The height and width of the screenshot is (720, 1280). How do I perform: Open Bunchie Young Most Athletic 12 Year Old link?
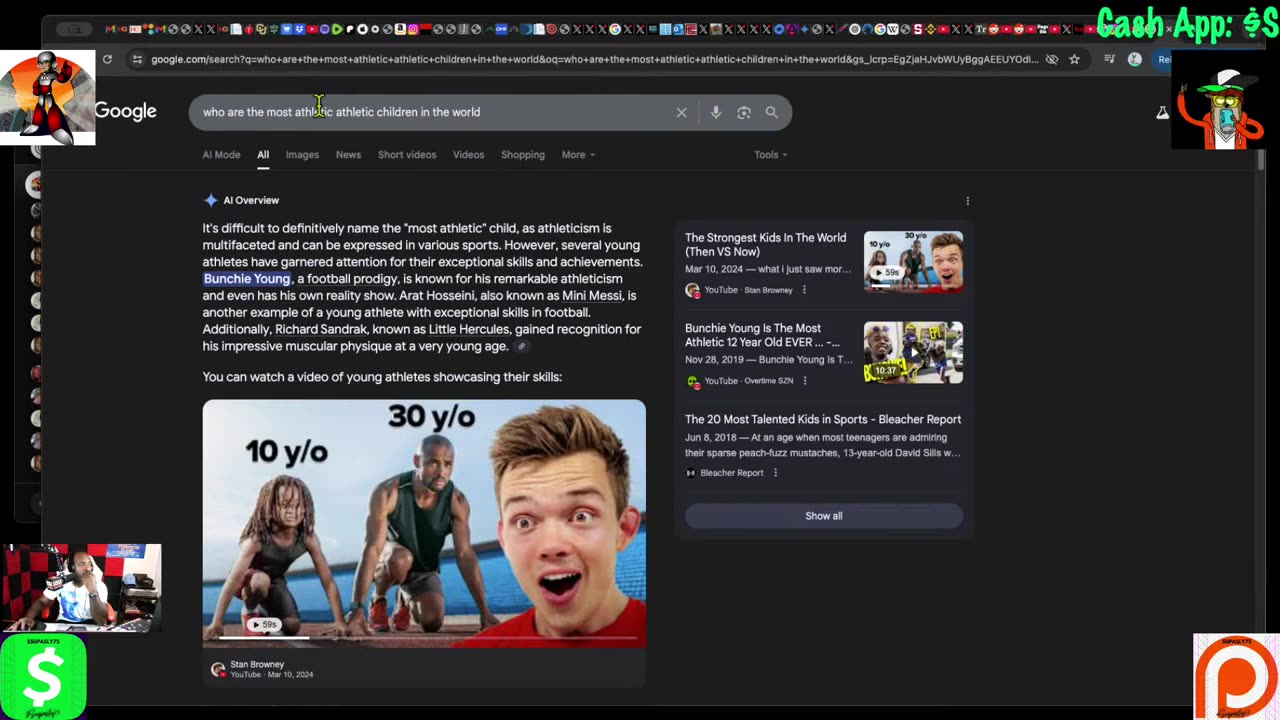click(x=762, y=336)
